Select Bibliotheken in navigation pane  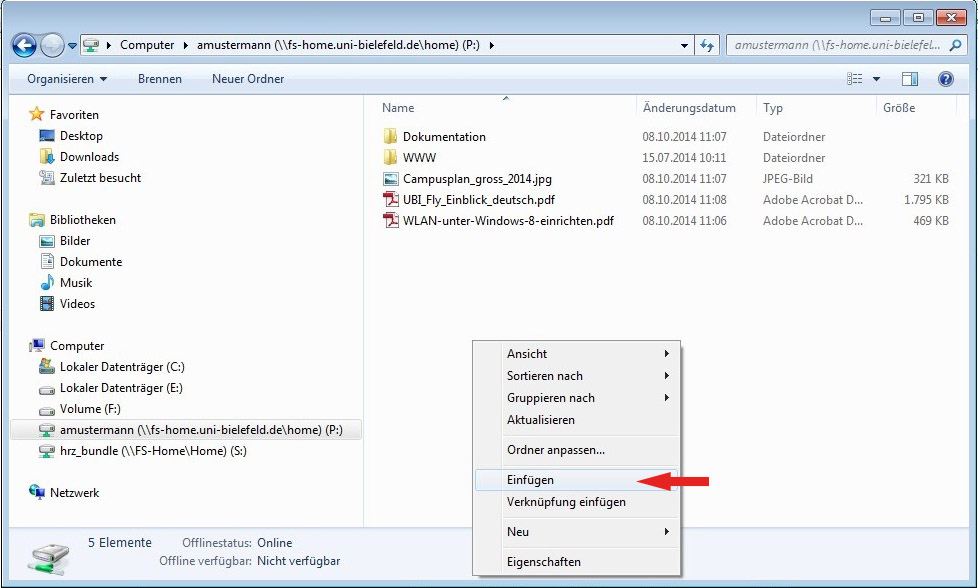pyautogui.click(x=82, y=220)
